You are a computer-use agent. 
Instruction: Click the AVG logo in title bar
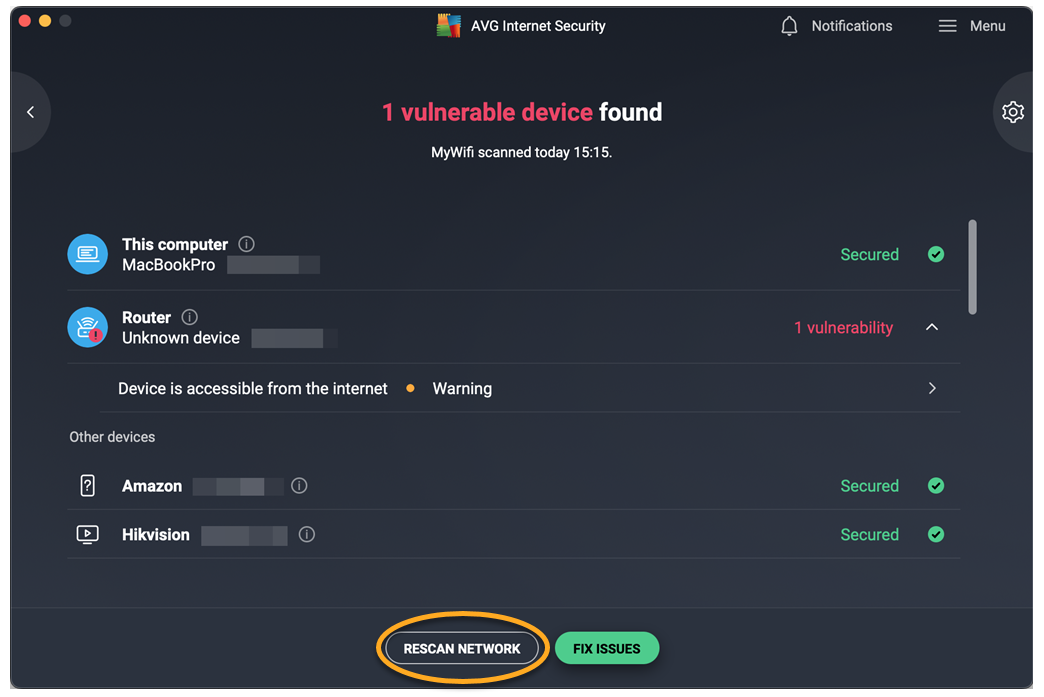pyautogui.click(x=449, y=26)
